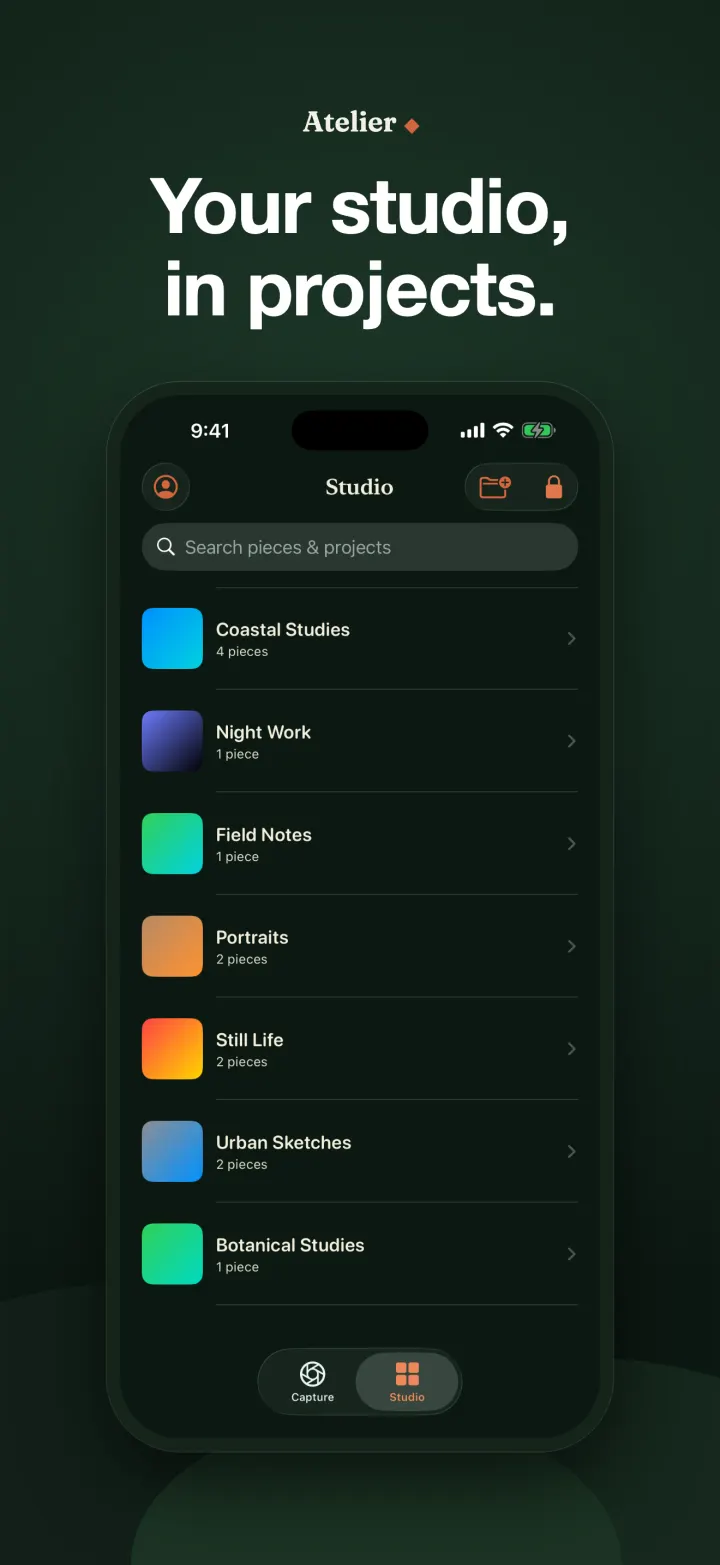Image resolution: width=720 pixels, height=1565 pixels.
Task: Tap the battery charging indicator
Action: (x=538, y=430)
